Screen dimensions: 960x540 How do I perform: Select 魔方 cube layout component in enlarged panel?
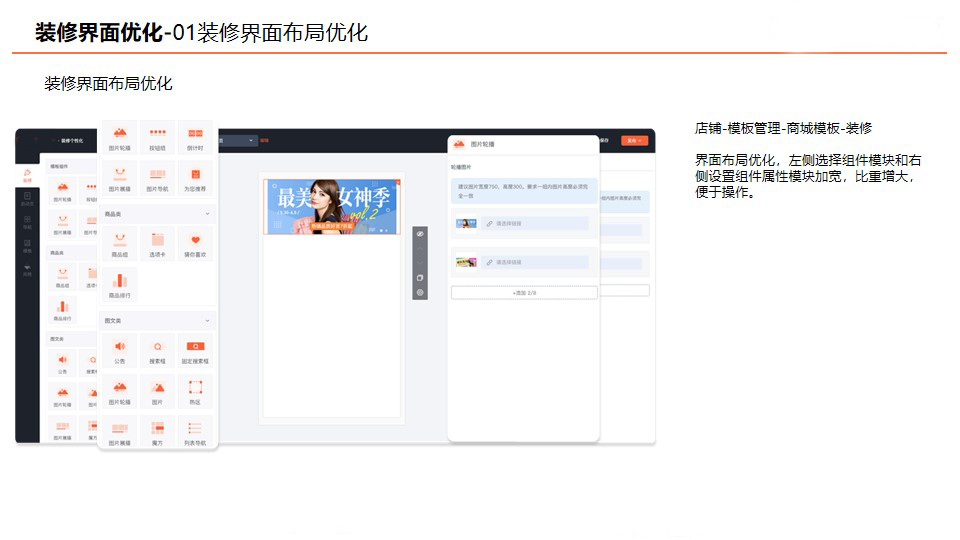[157, 432]
